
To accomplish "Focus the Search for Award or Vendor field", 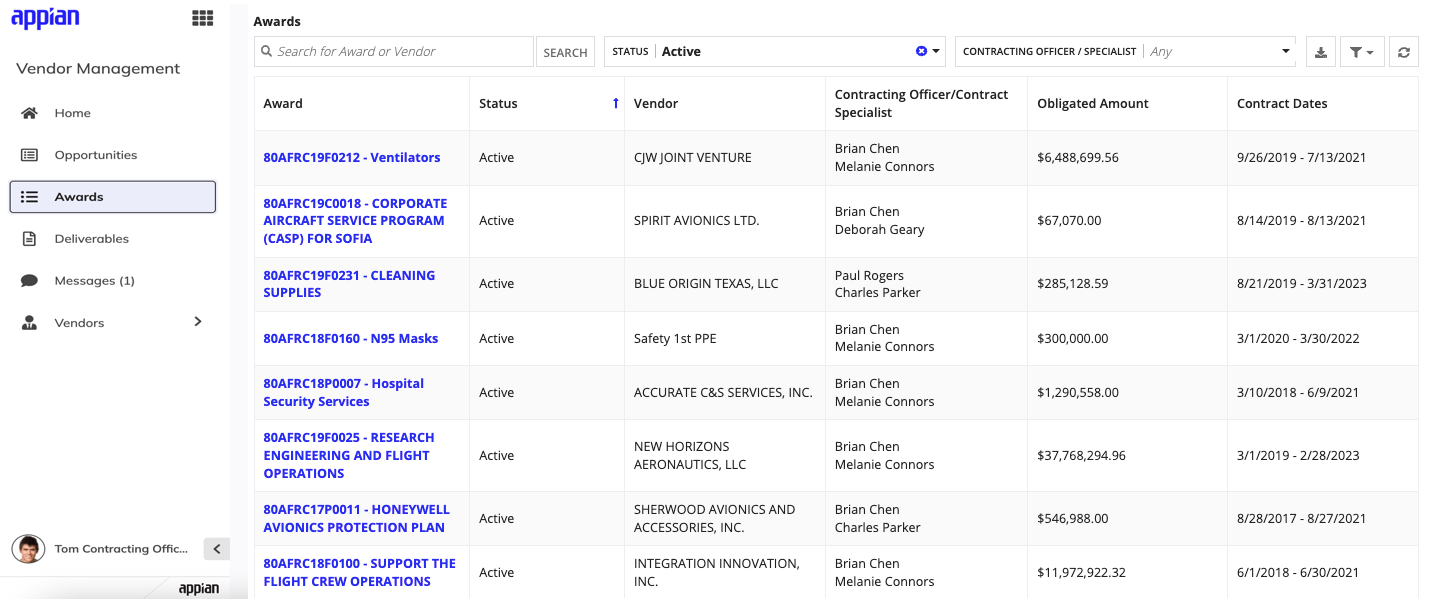I will point(394,51).
